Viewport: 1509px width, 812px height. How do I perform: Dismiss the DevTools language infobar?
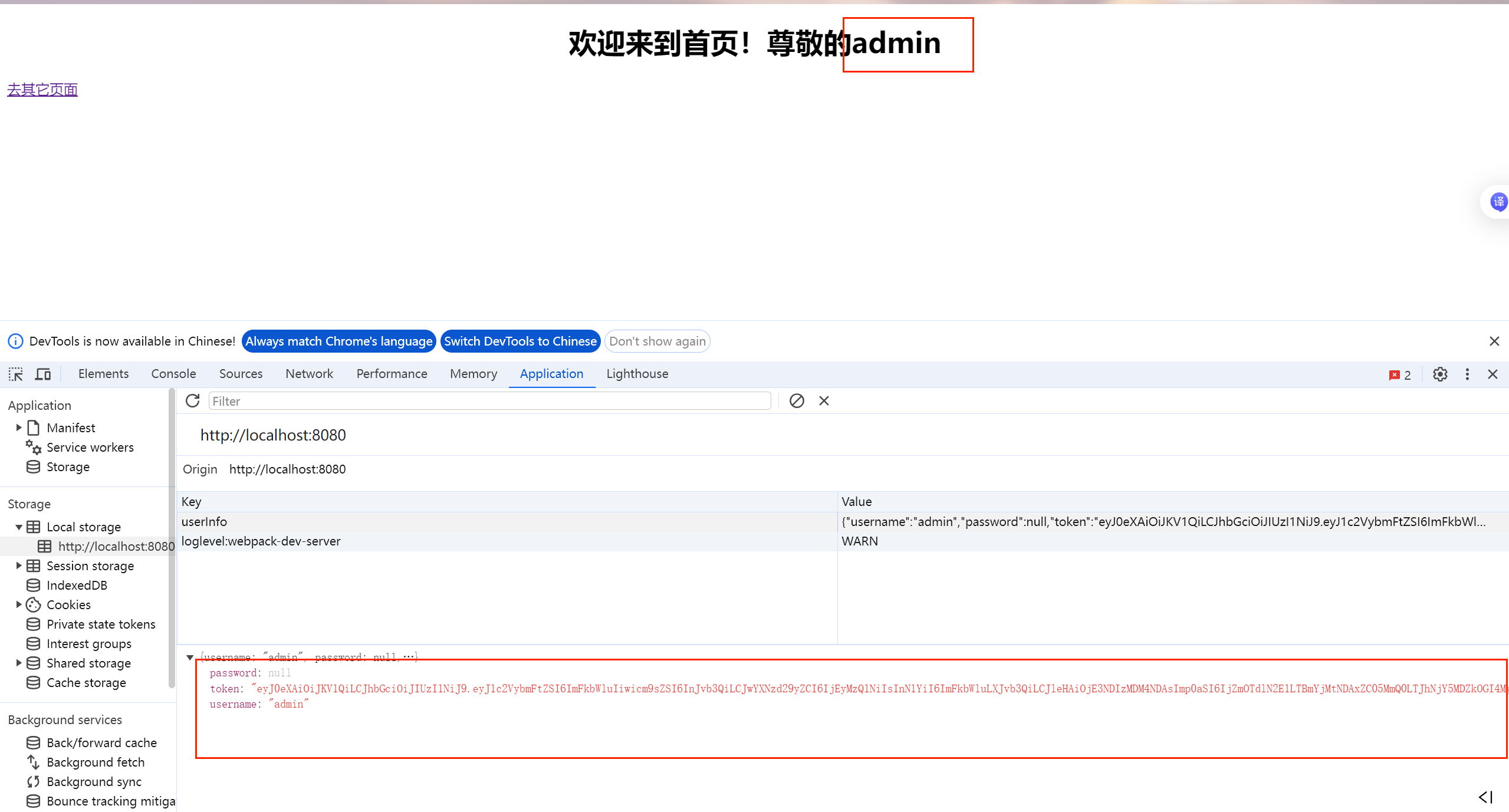[1494, 341]
